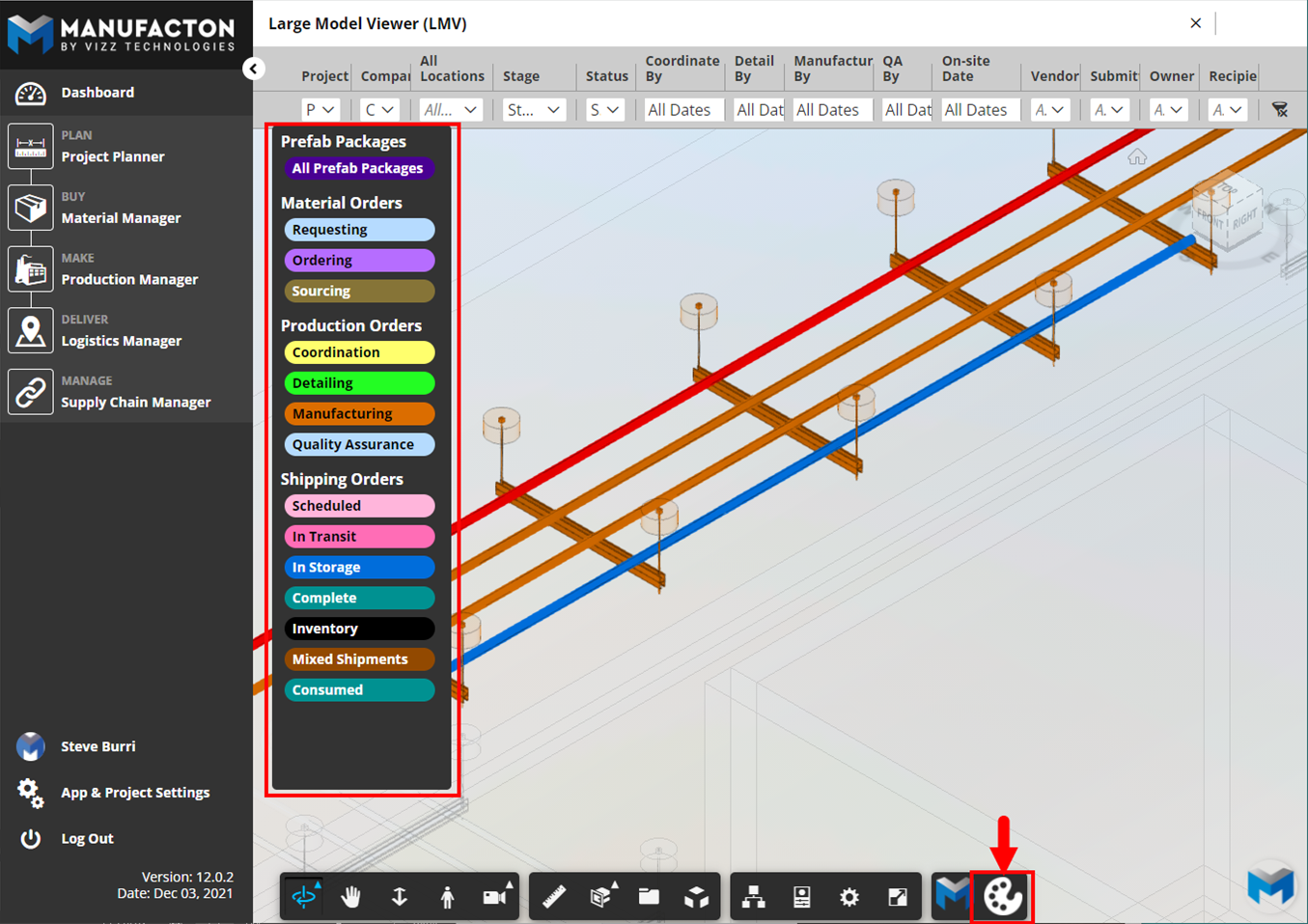This screenshot has width=1308, height=924.
Task: Open the Project filter dropdown
Action: (x=320, y=109)
